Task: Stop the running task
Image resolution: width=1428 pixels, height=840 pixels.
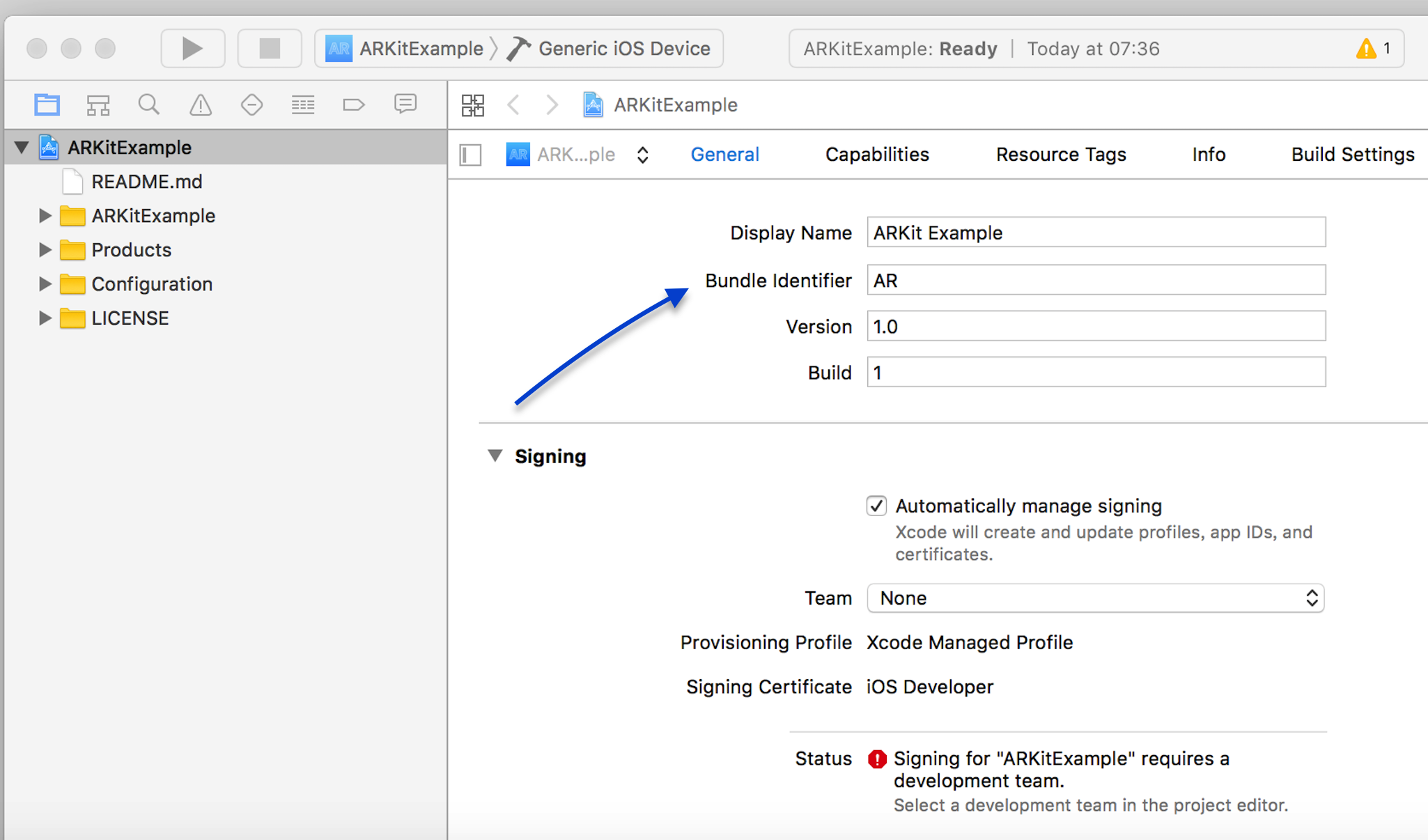Action: click(270, 49)
